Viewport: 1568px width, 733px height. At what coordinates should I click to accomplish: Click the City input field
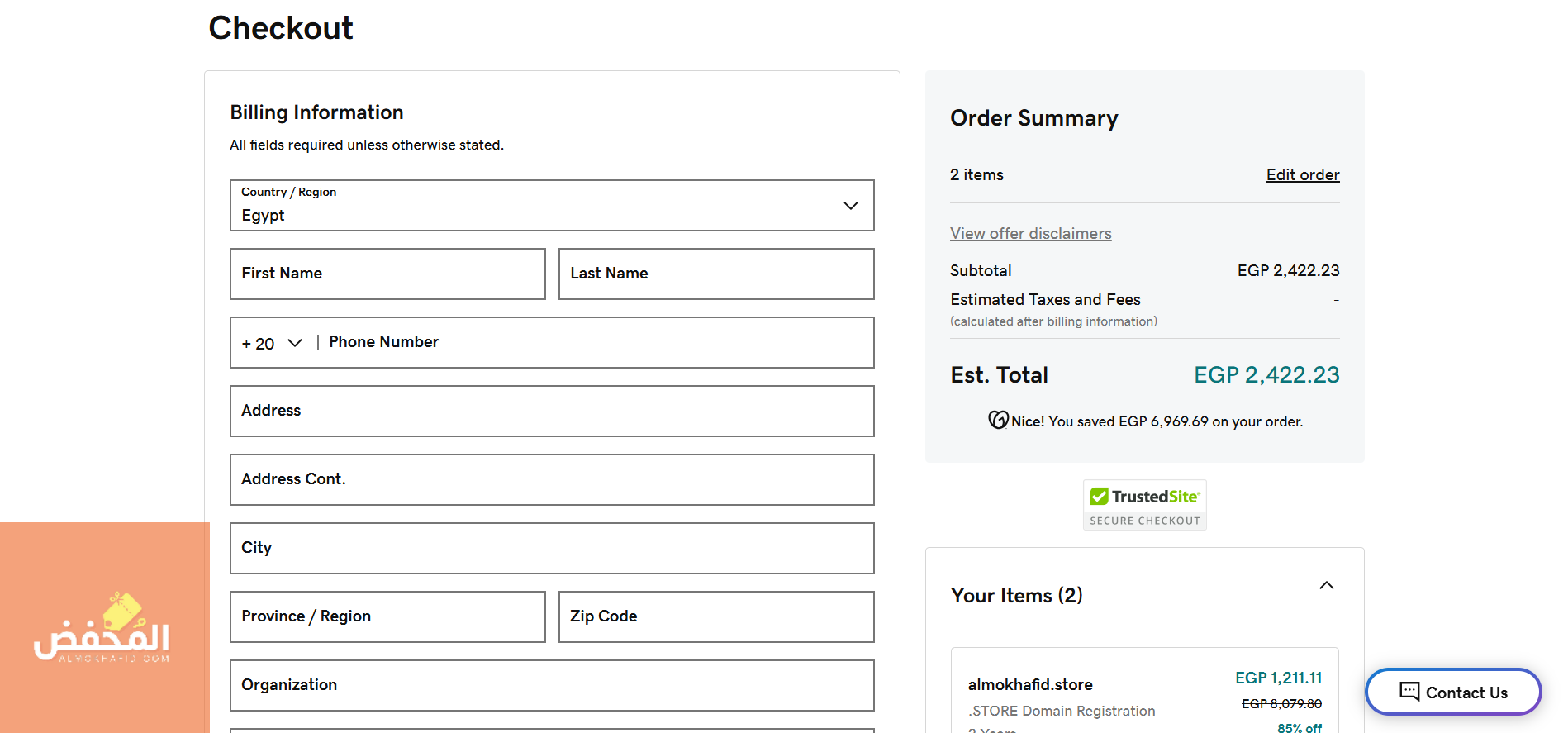tap(552, 549)
